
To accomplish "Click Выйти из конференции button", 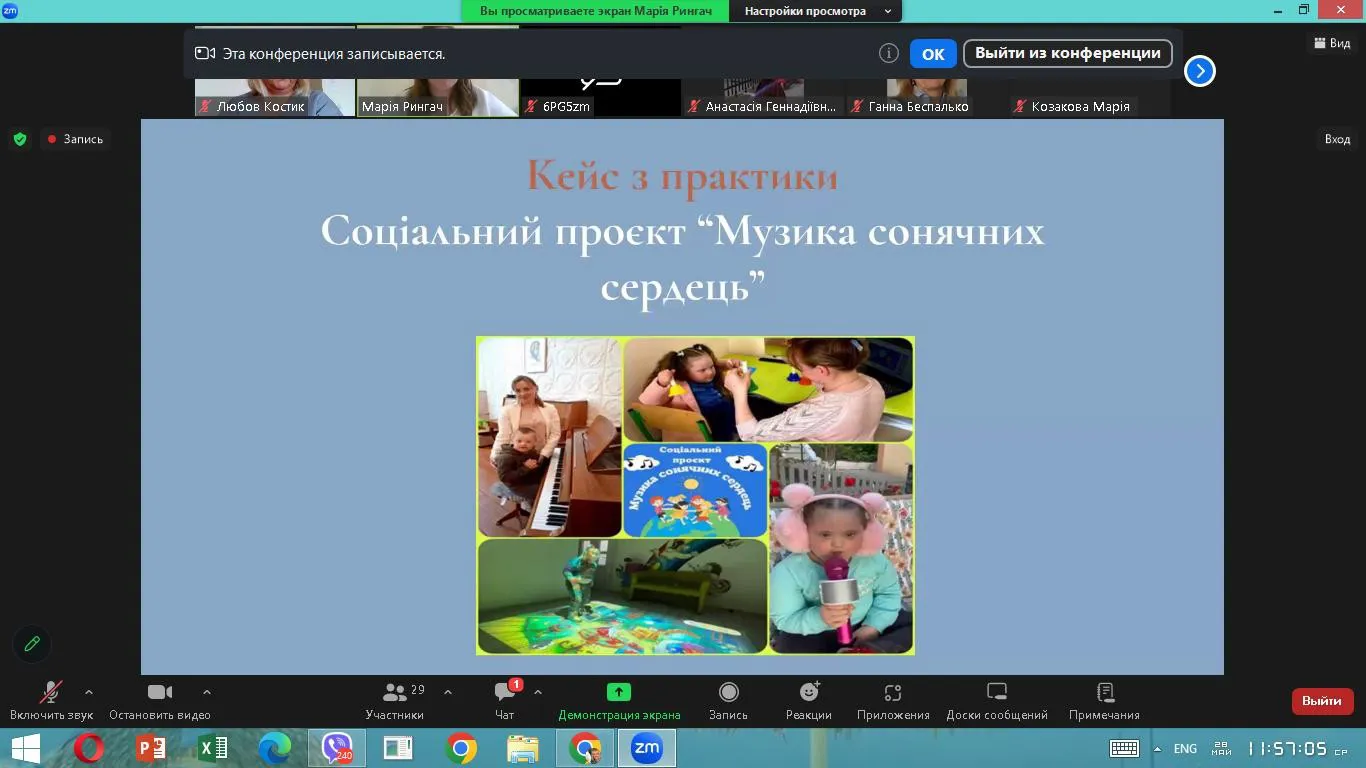I will pos(1067,53).
